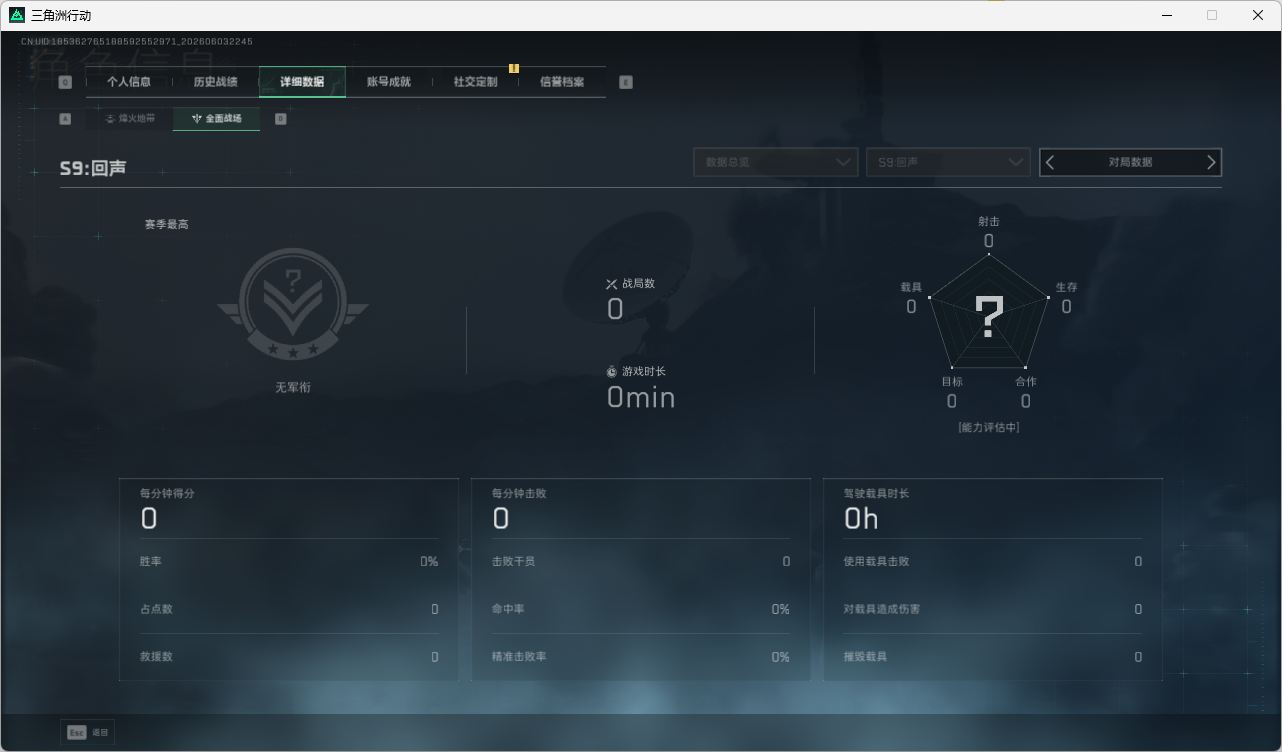Click the 无军衔 rank emblem
The width and height of the screenshot is (1282, 752).
click(x=293, y=305)
